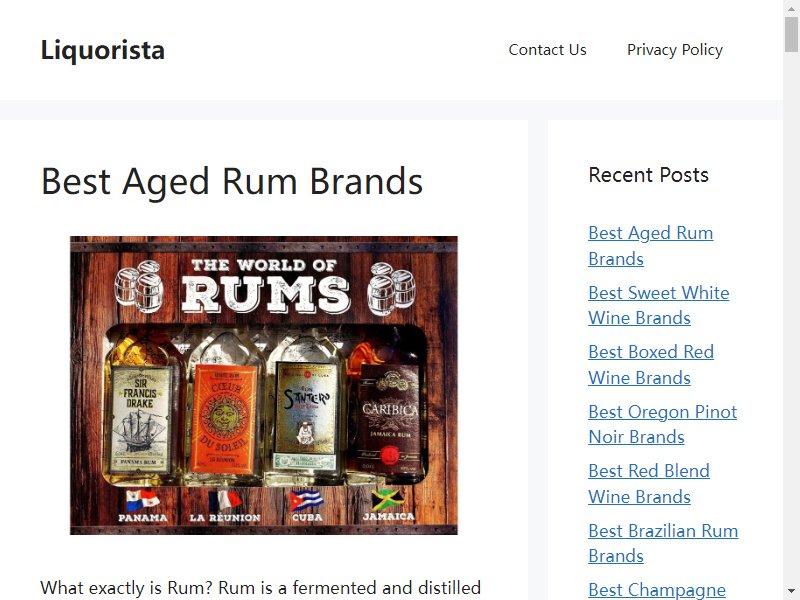The image size is (800, 600).
Task: Open the Best Champagne post link
Action: click(657, 590)
